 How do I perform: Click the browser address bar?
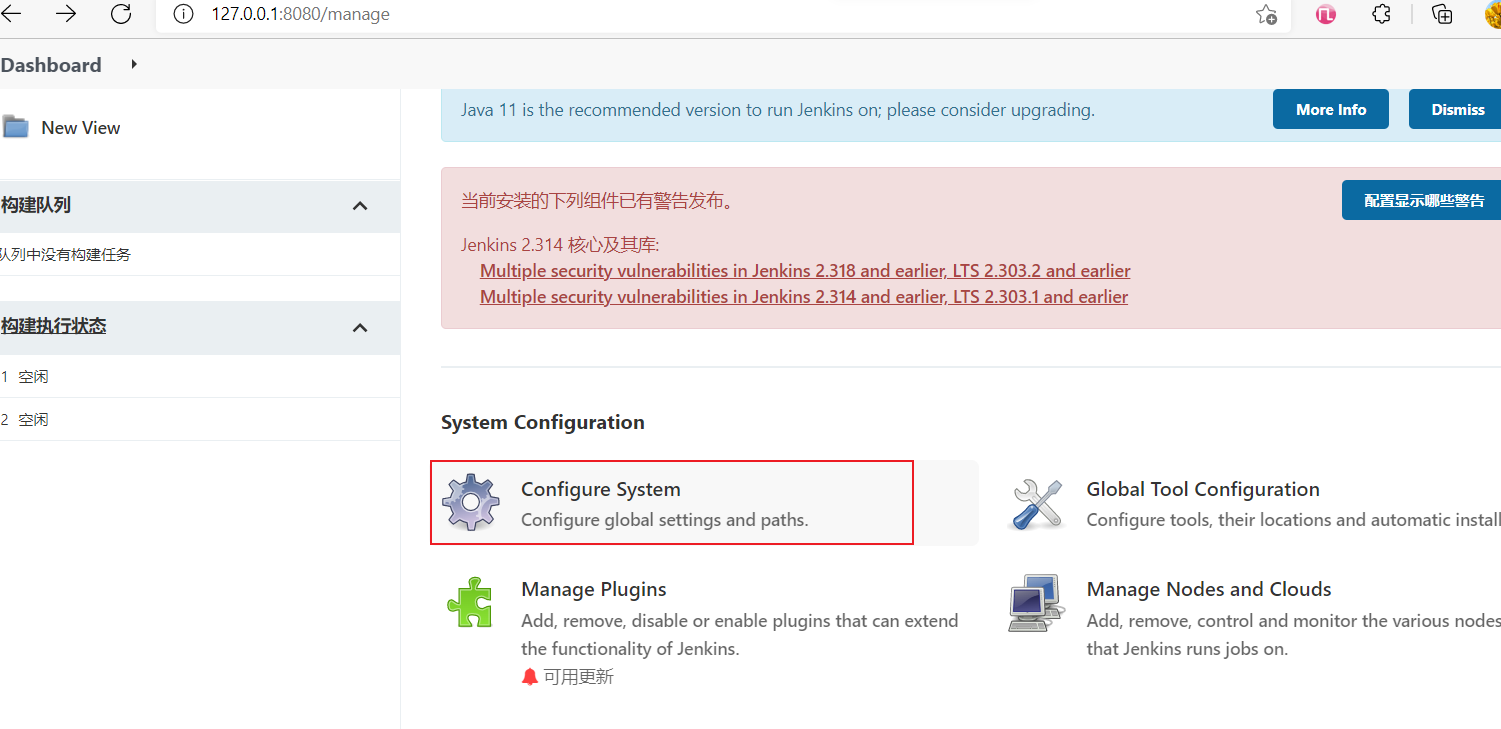pos(700,14)
